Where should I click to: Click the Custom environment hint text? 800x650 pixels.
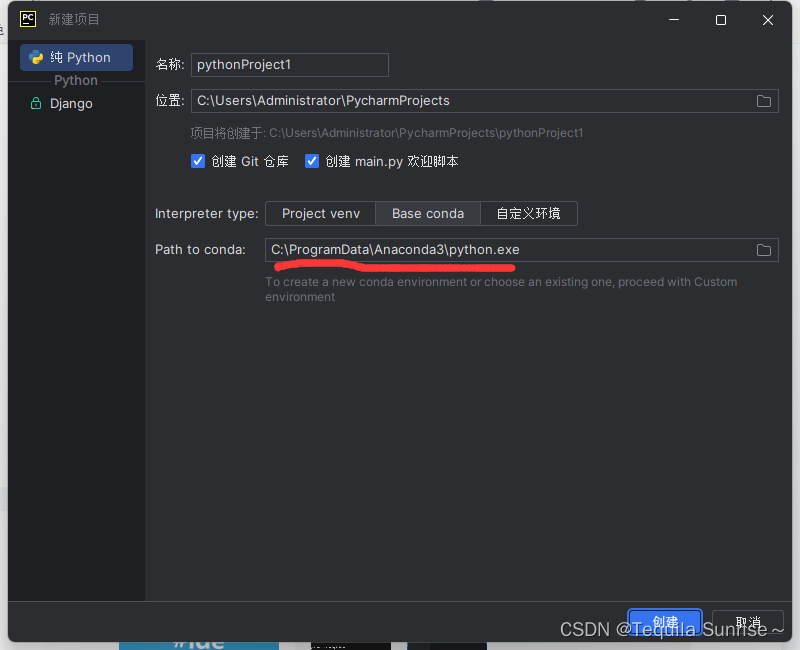[501, 289]
